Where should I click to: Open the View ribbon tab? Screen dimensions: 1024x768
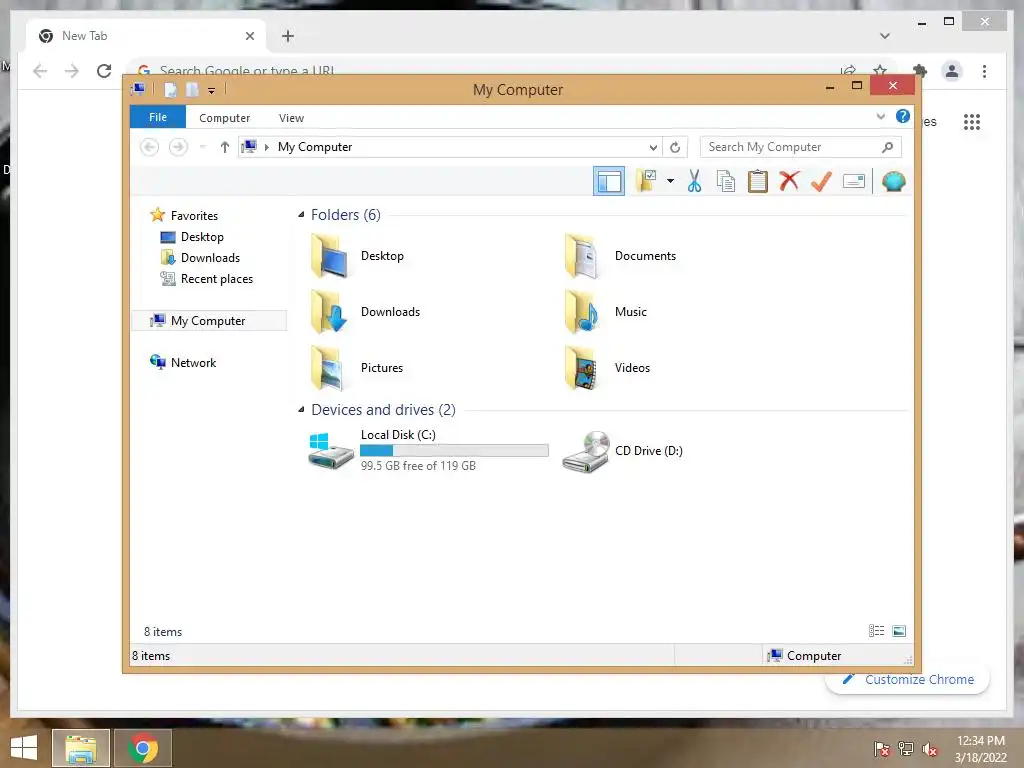291,118
